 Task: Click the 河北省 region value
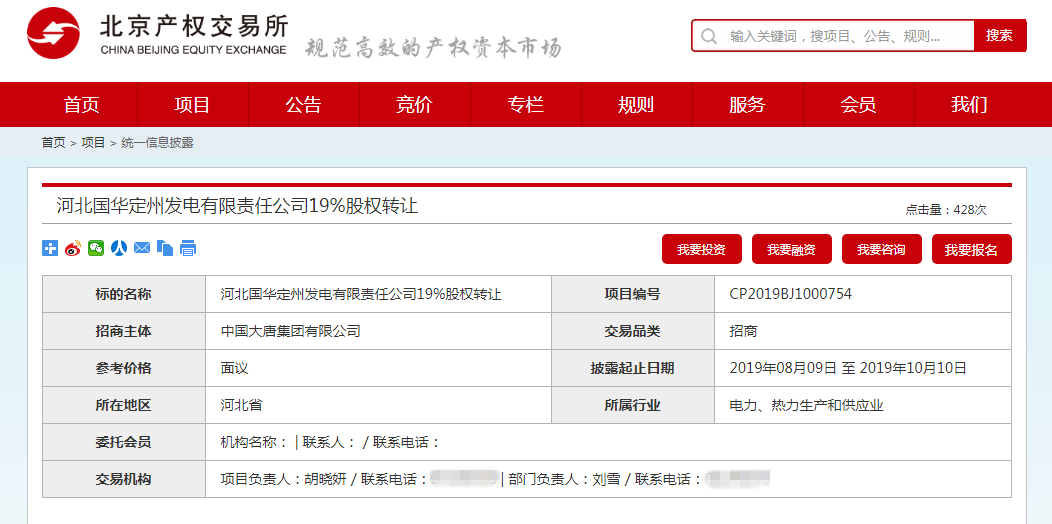242,405
